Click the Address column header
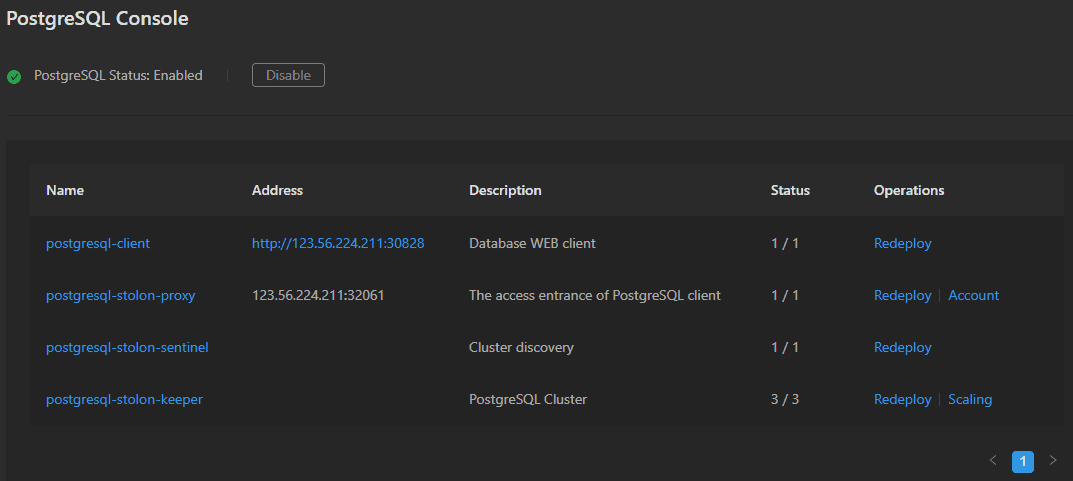Screen dimensions: 1073x481 tap(277, 191)
